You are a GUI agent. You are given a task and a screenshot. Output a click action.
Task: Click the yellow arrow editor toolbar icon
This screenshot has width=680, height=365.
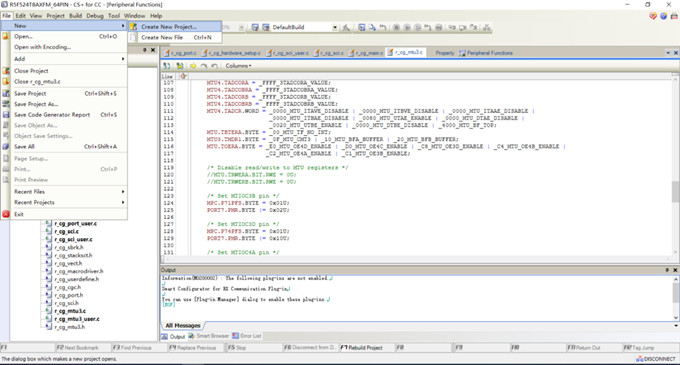pos(193,66)
